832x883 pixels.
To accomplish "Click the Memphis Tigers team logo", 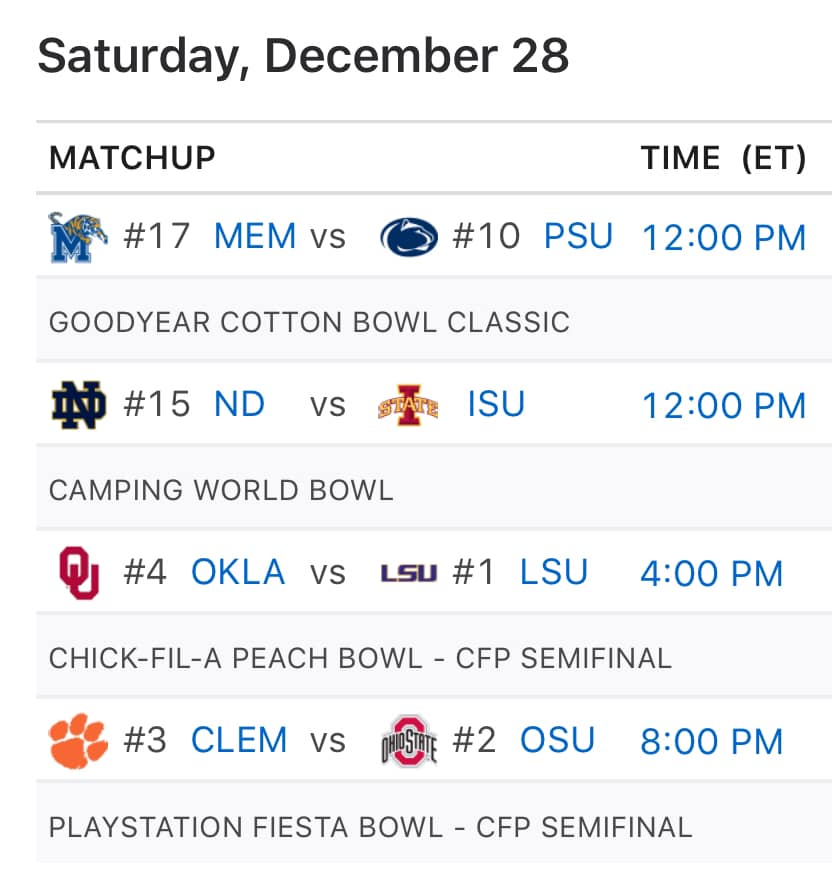I will click(x=78, y=237).
